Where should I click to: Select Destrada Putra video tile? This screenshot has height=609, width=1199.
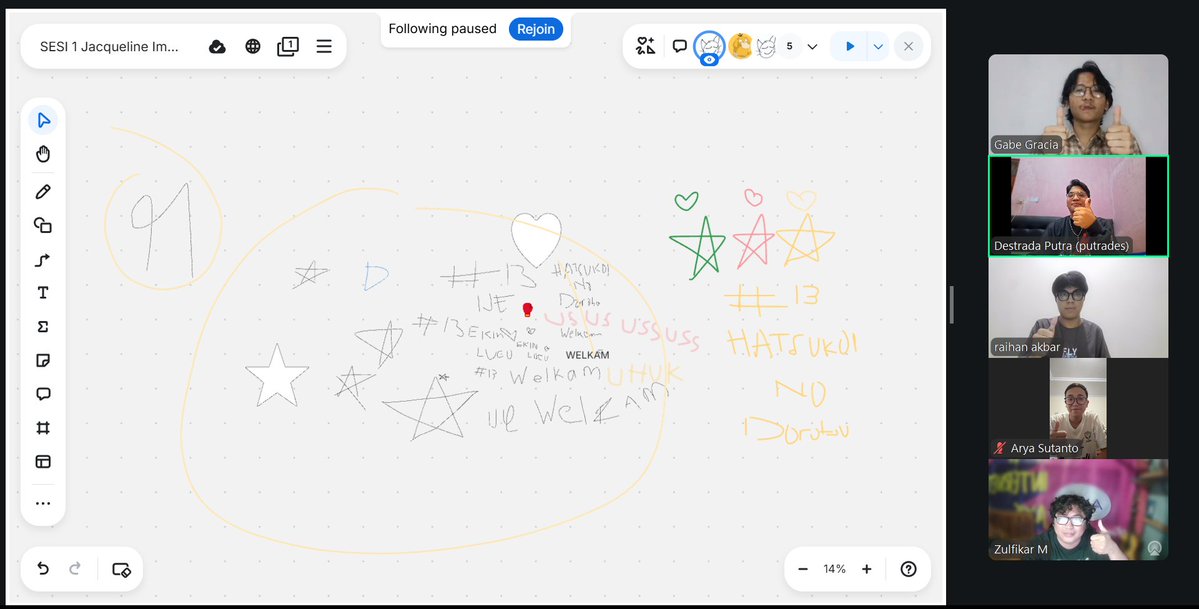click(1078, 206)
